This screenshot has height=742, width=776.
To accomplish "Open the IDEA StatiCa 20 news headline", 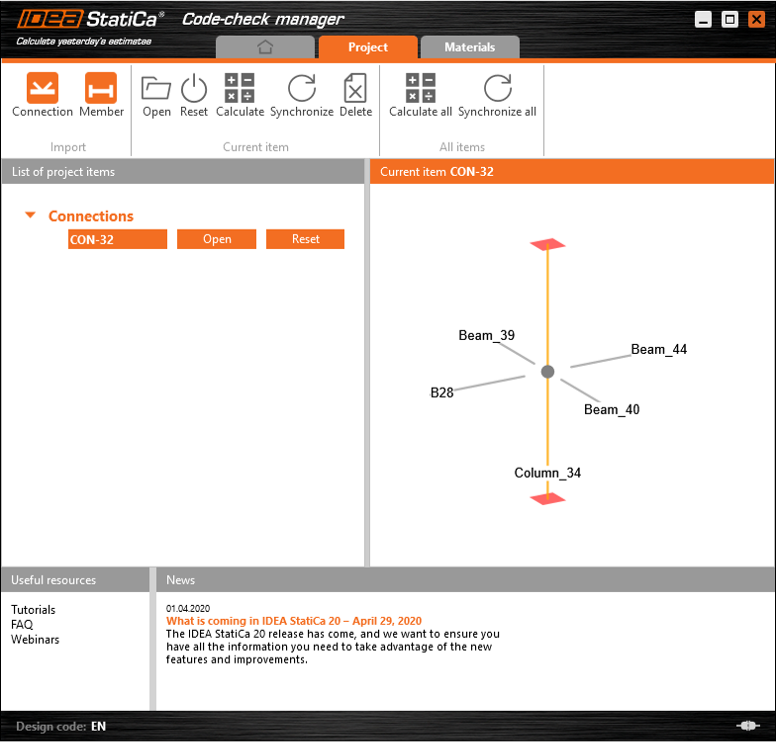I will tap(294, 621).
